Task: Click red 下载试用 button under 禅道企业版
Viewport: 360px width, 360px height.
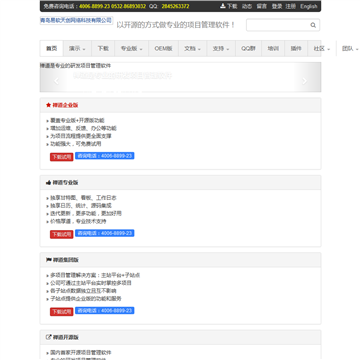Action: 61,157
